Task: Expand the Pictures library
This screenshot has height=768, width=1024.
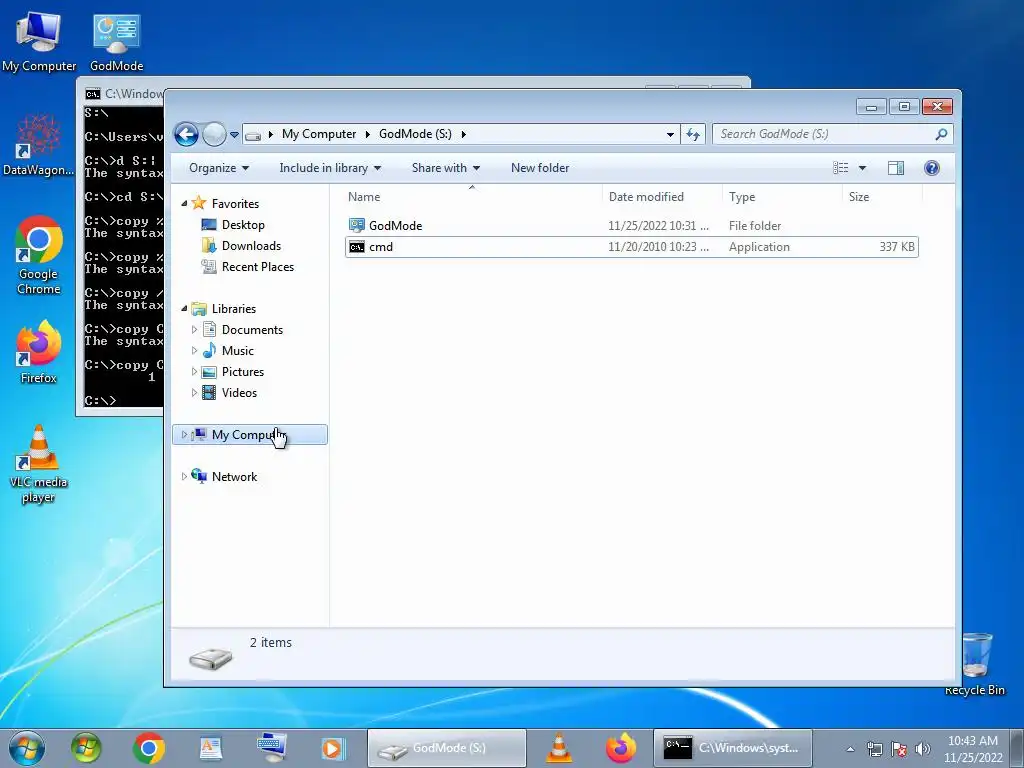Action: [x=194, y=372]
